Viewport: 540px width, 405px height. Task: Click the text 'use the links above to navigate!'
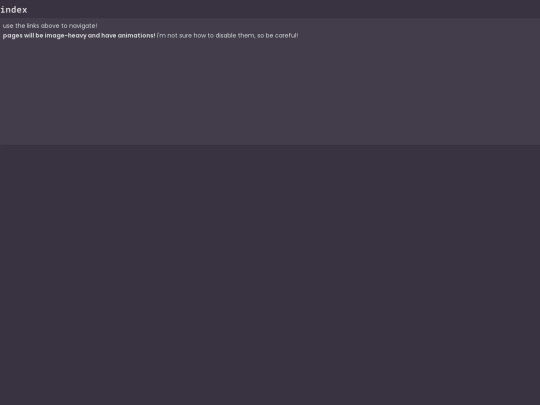(50, 26)
